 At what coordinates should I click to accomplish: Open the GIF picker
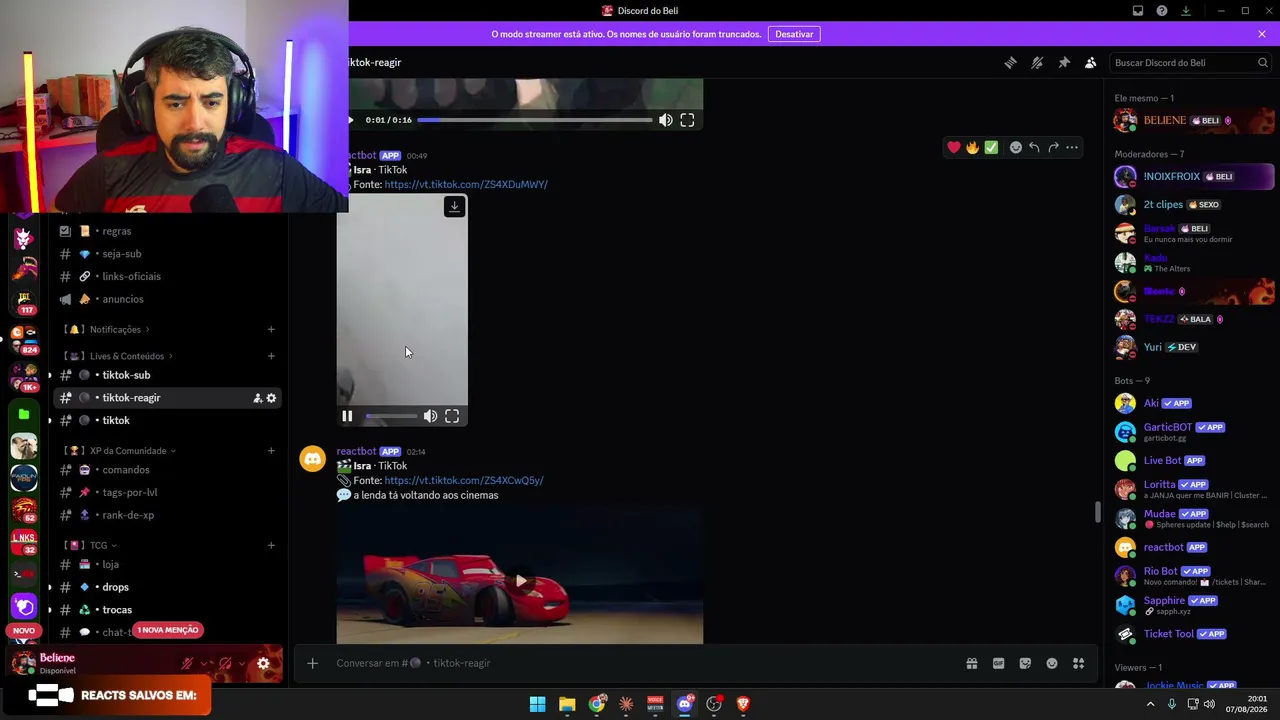(998, 663)
